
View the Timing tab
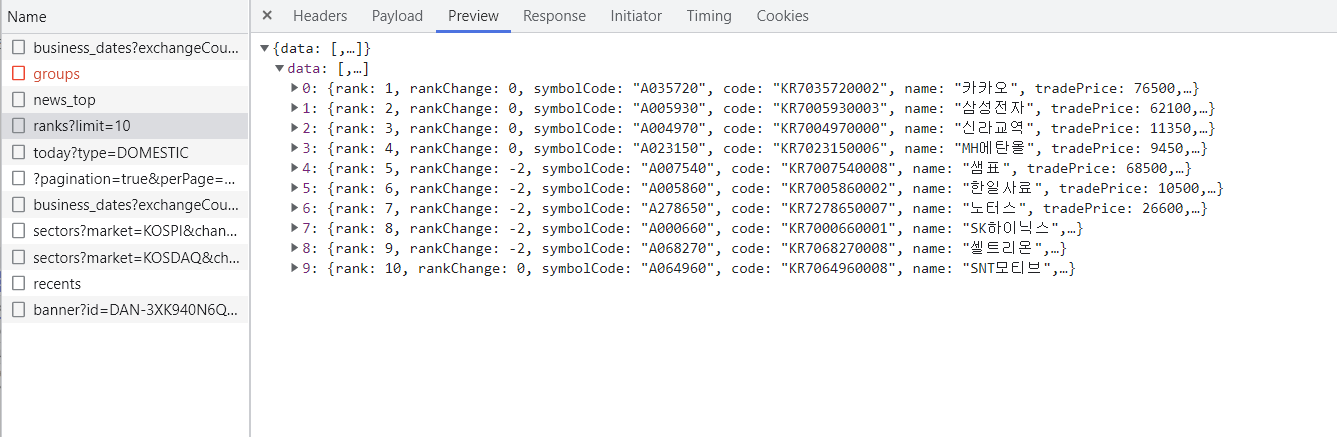(709, 16)
